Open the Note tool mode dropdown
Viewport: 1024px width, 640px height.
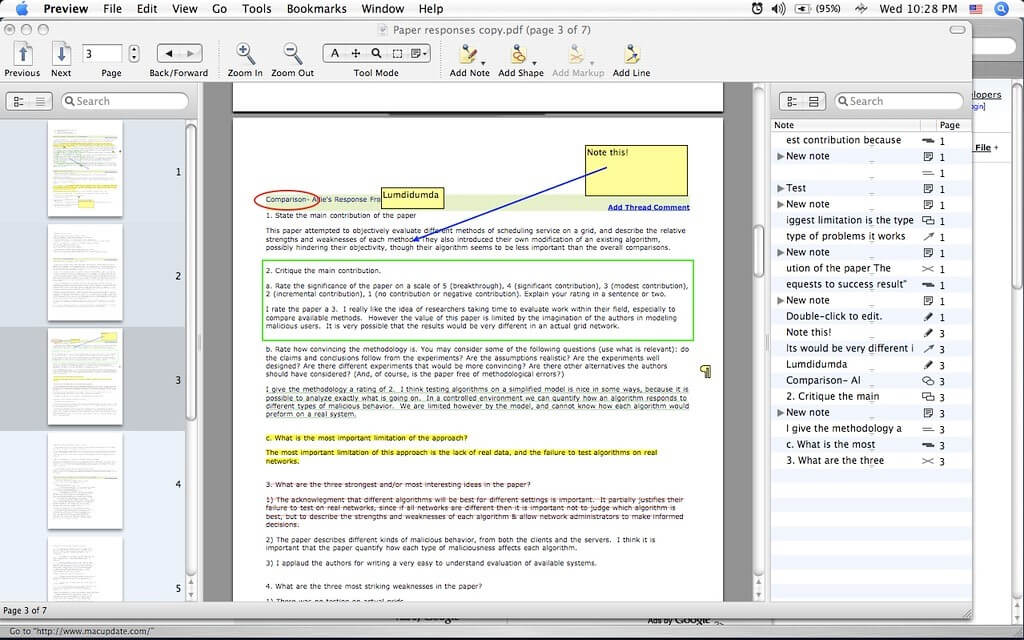(419, 54)
